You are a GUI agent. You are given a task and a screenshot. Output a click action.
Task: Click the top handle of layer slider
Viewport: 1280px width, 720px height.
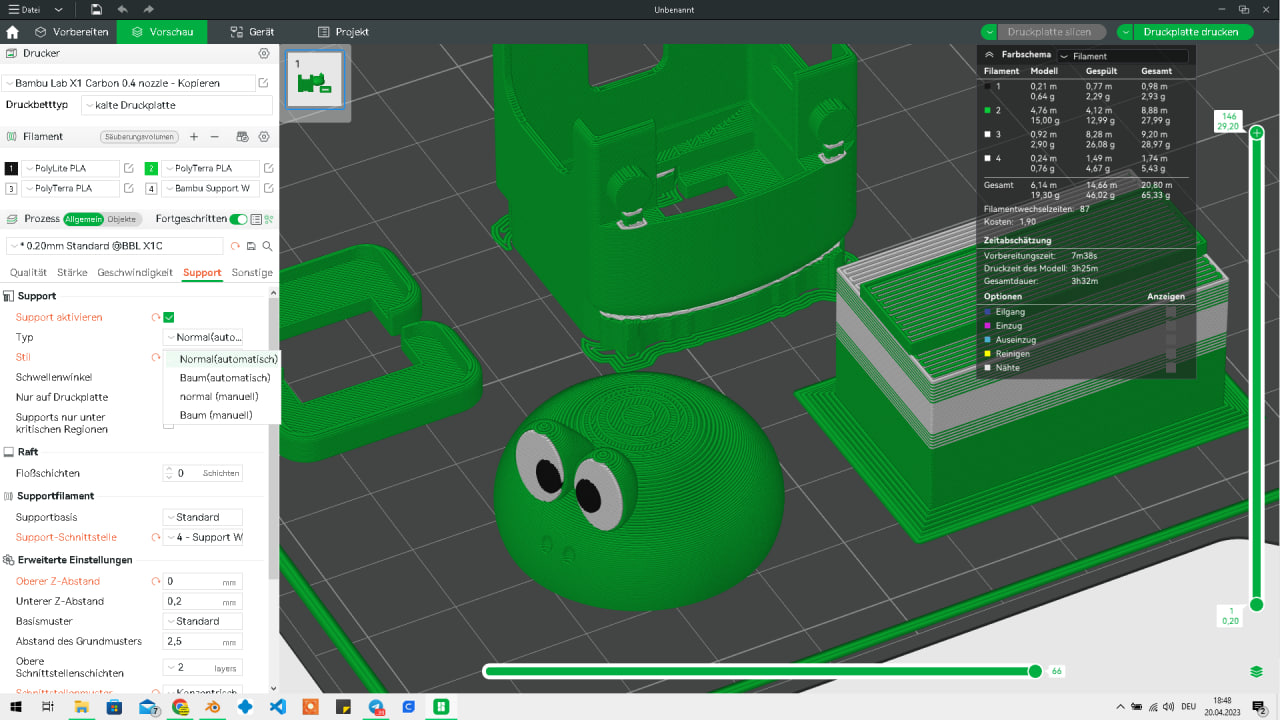click(1257, 132)
